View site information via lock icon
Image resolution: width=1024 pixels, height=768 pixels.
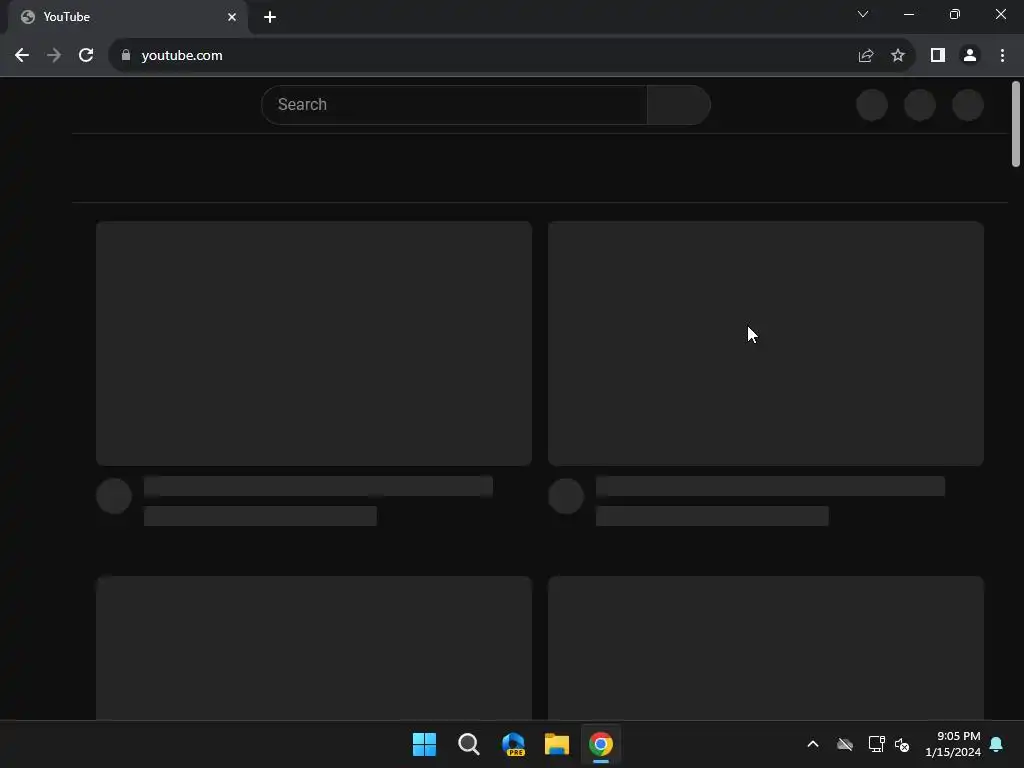[x=126, y=56]
